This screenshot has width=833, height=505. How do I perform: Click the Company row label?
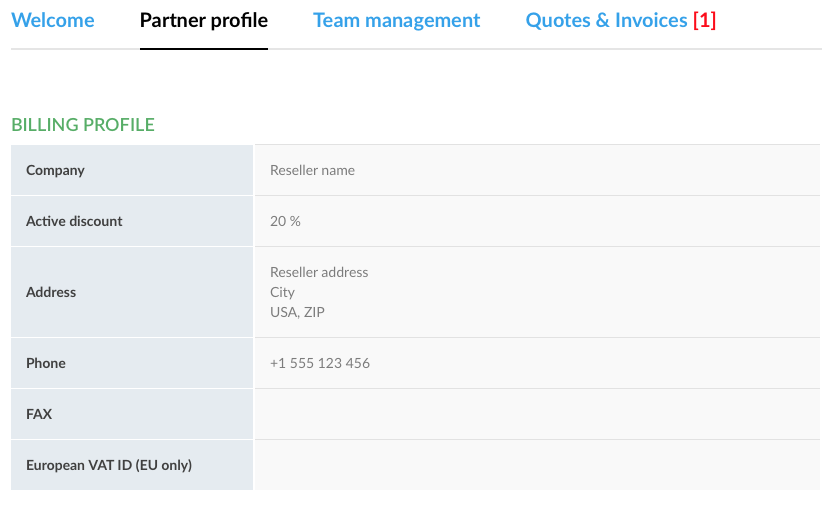click(55, 170)
